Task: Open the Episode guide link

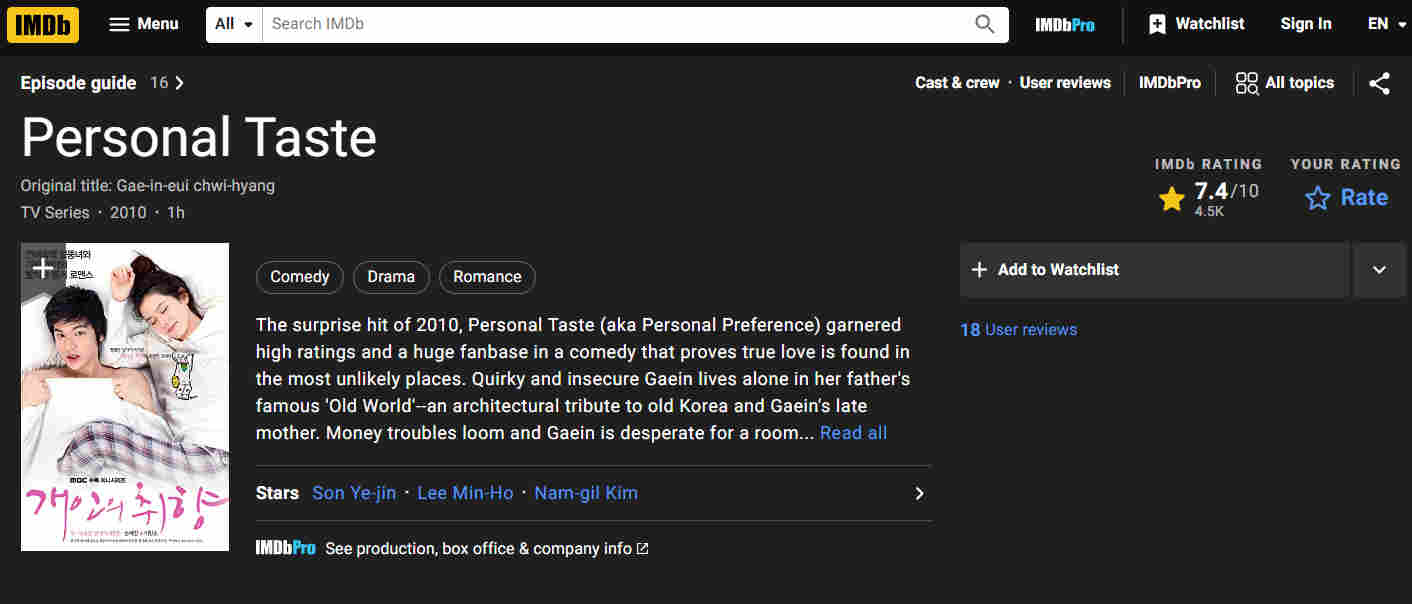Action: point(102,83)
